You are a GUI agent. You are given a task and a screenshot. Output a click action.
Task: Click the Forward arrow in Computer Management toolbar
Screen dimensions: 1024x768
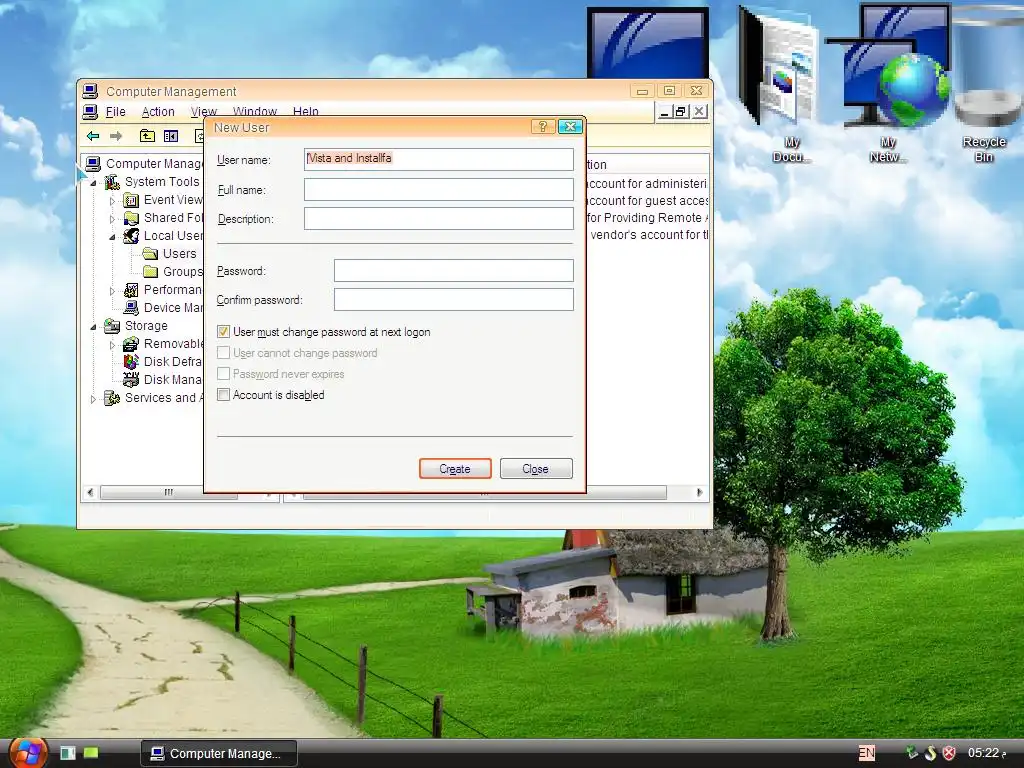pyautogui.click(x=116, y=136)
